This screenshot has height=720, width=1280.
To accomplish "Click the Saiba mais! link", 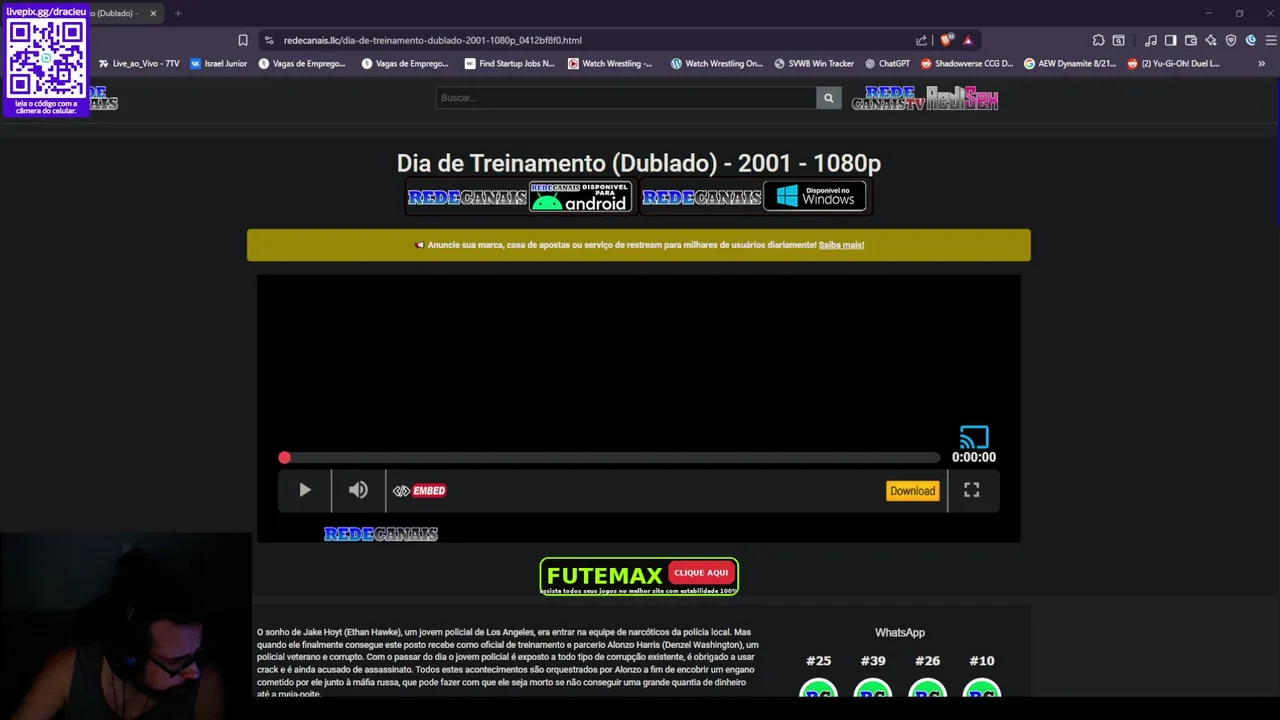I will click(841, 245).
